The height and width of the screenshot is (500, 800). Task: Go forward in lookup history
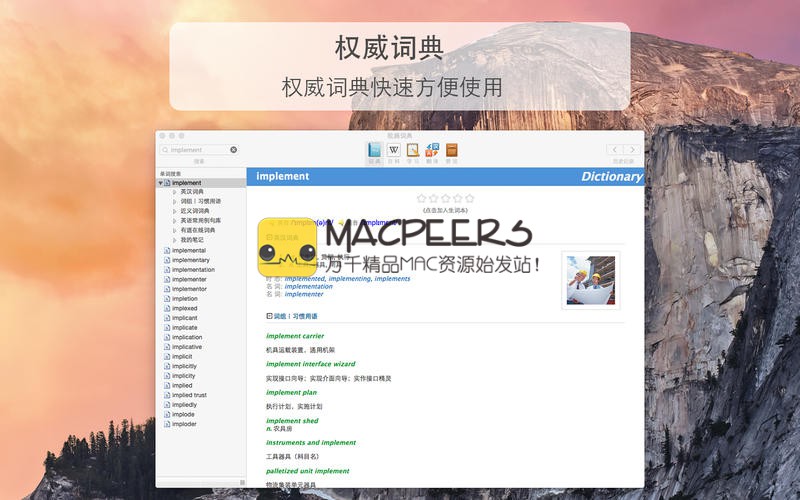[632, 149]
